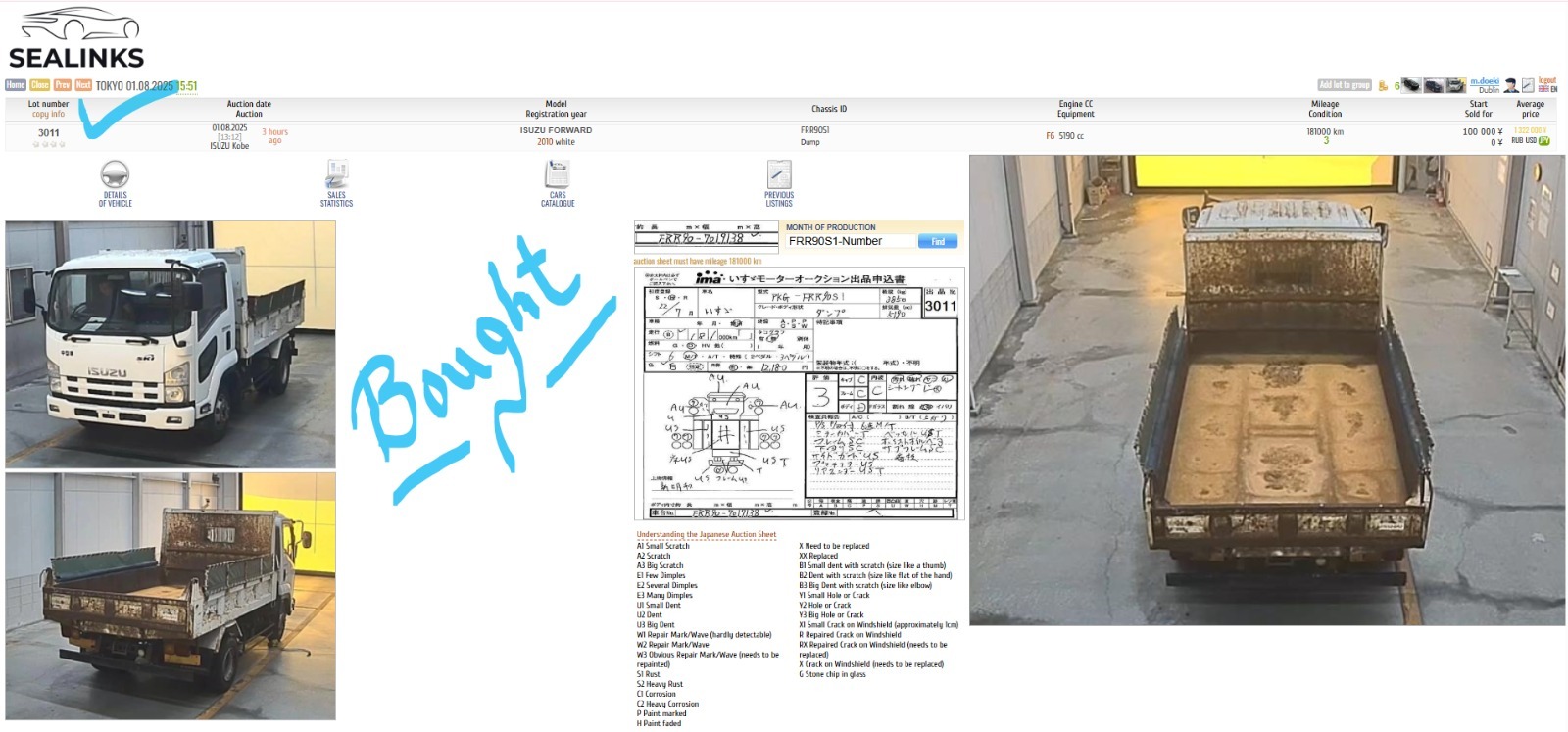Open the rear view truck photo
Screen dimensions: 1568x732
171,596
